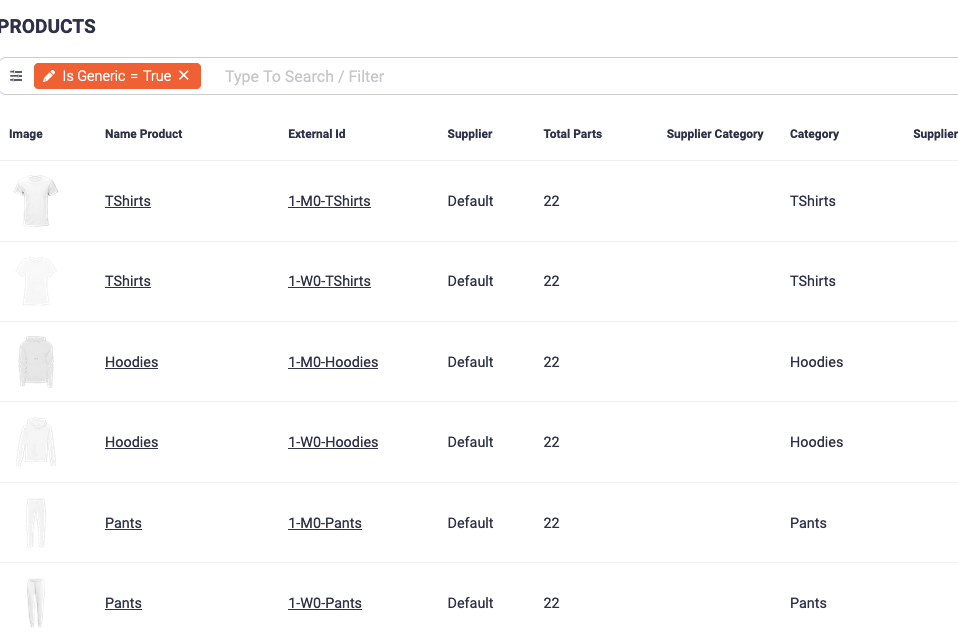Open Hoodies product for 1-M0-Hoodies row
958x642 pixels.
pyautogui.click(x=131, y=362)
